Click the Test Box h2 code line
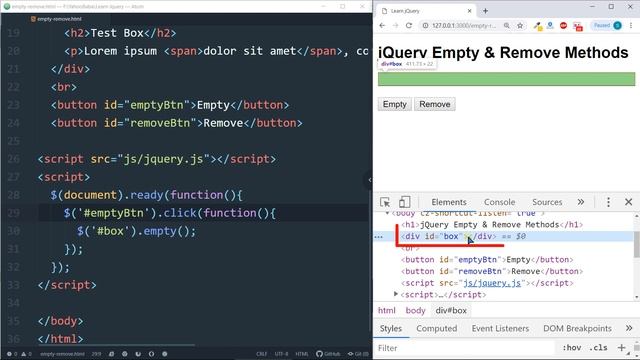Screen dimensions: 640x360 120,33
